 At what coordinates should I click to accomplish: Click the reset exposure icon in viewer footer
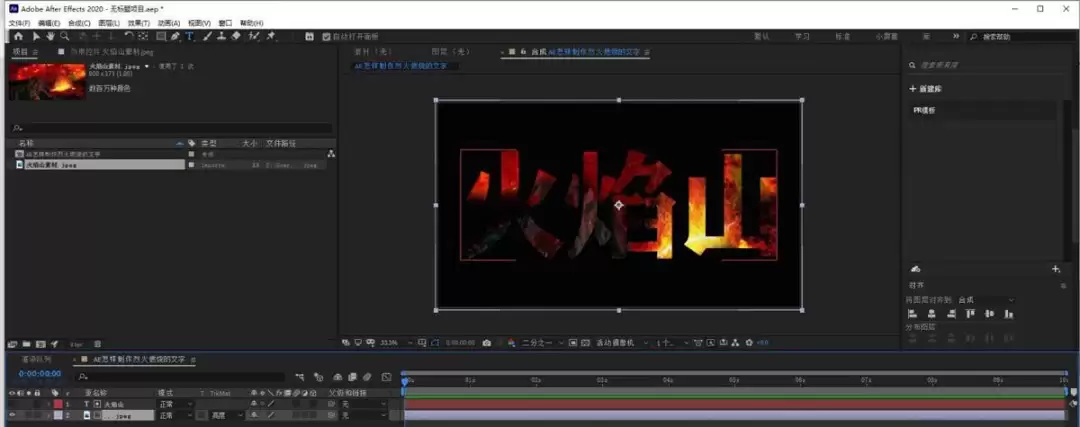point(749,342)
